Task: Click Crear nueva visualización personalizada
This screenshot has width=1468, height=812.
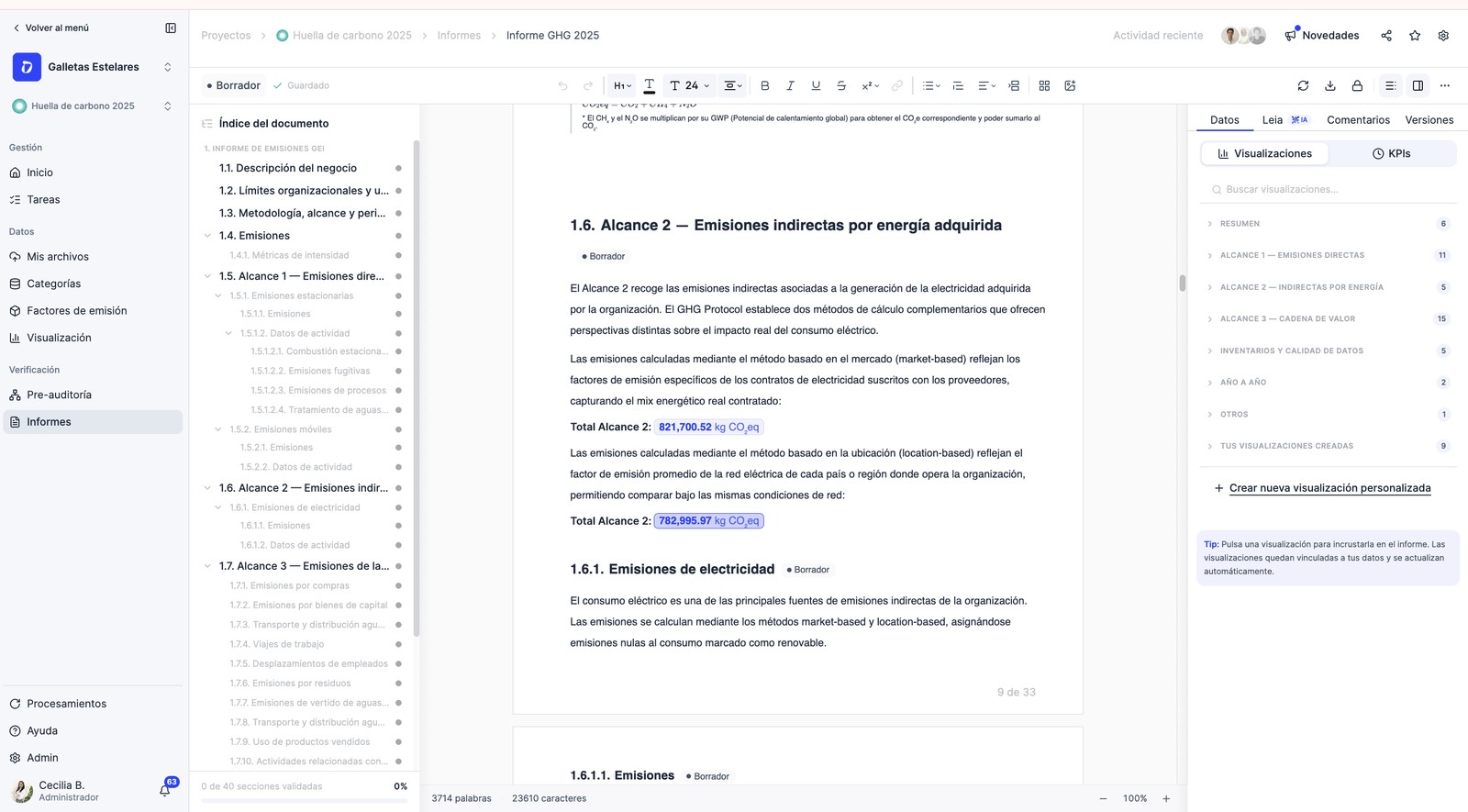Action: click(1322, 488)
